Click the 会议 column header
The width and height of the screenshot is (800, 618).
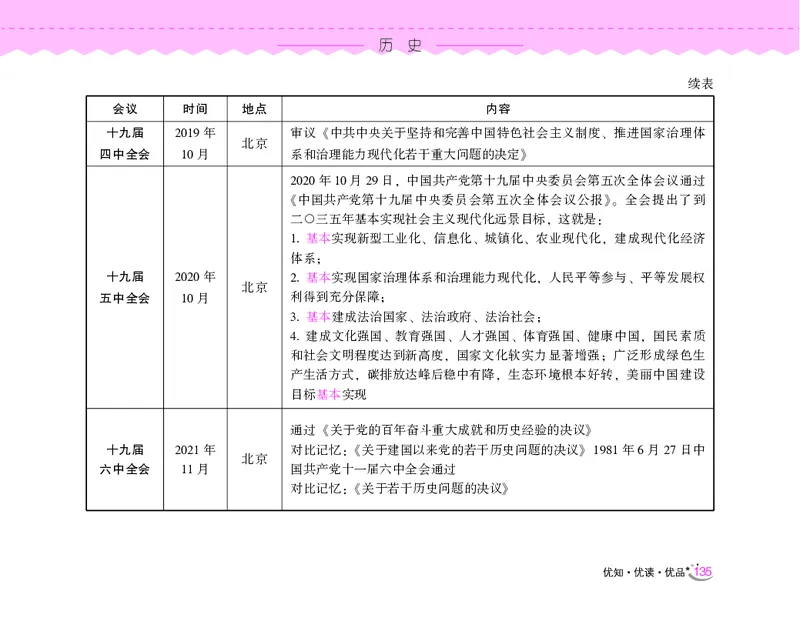coord(124,109)
